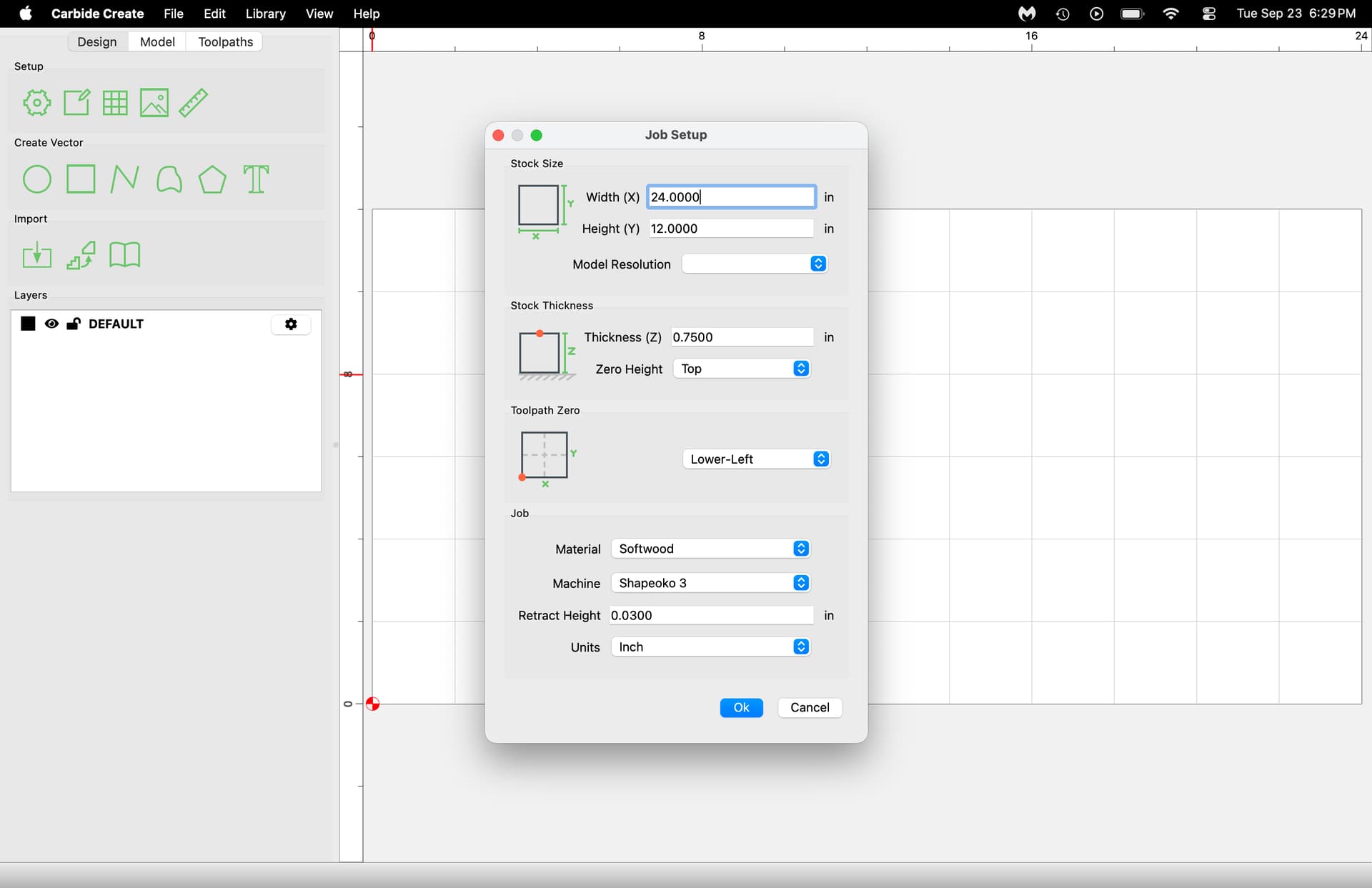Screen dimensions: 1372x888
Task: Click the DEFAULT layer black color swatch
Action: click(x=28, y=324)
